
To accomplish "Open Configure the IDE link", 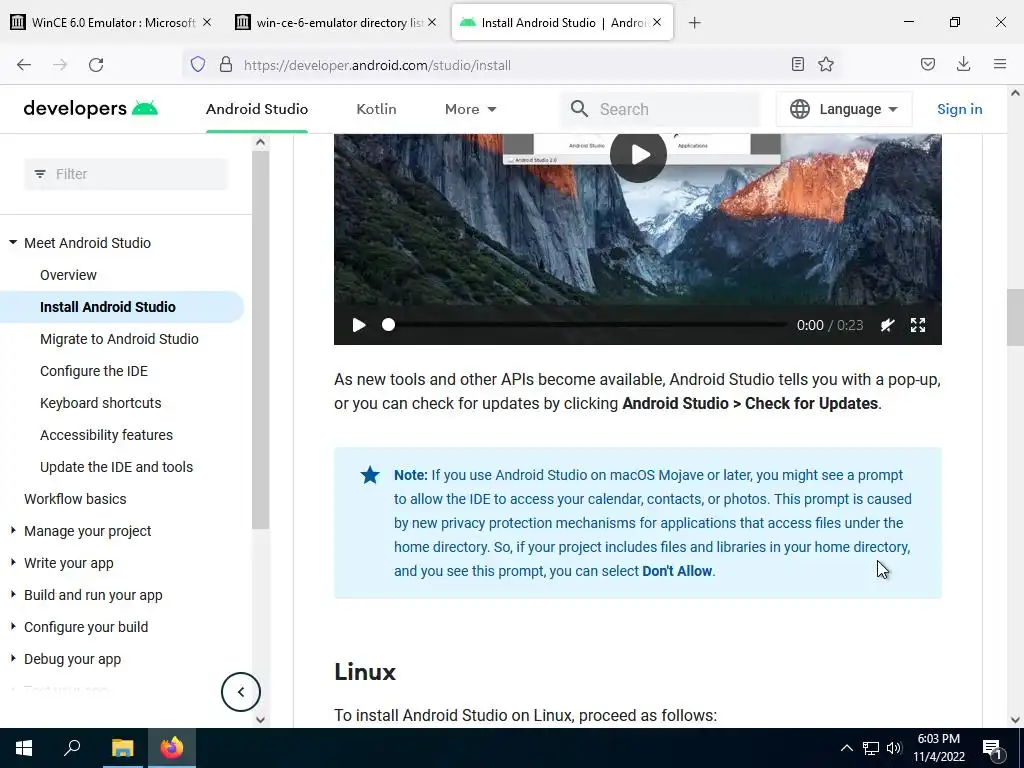I will pyautogui.click(x=93, y=371).
